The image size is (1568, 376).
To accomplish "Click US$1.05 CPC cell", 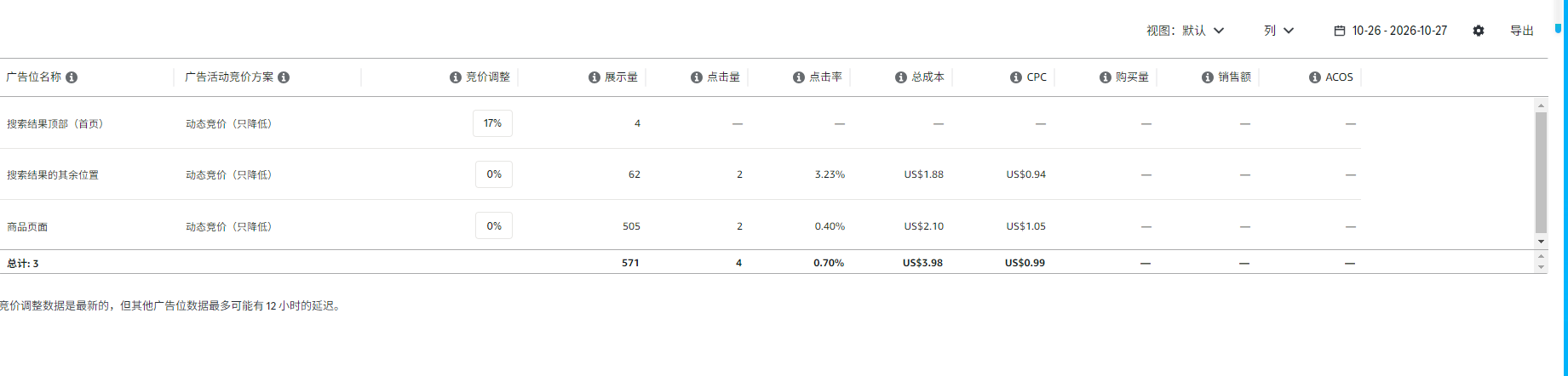I will coord(1025,226).
